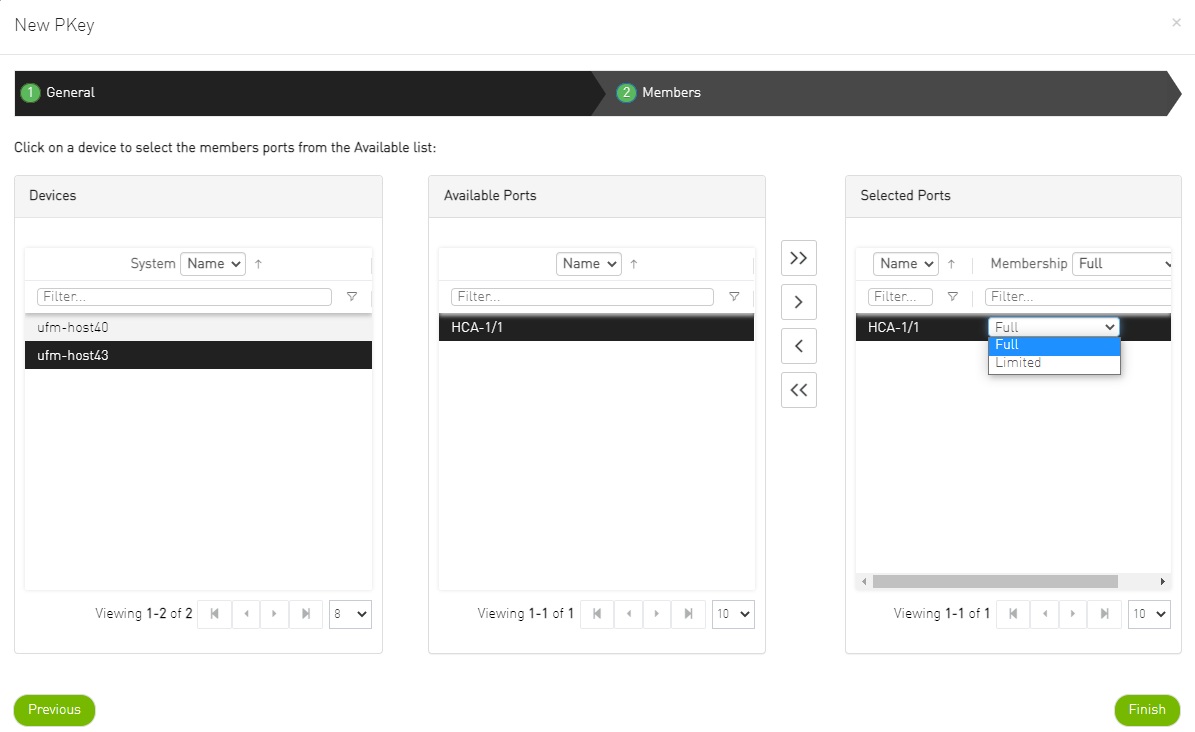Close the New PKey dialog

point(1176,22)
